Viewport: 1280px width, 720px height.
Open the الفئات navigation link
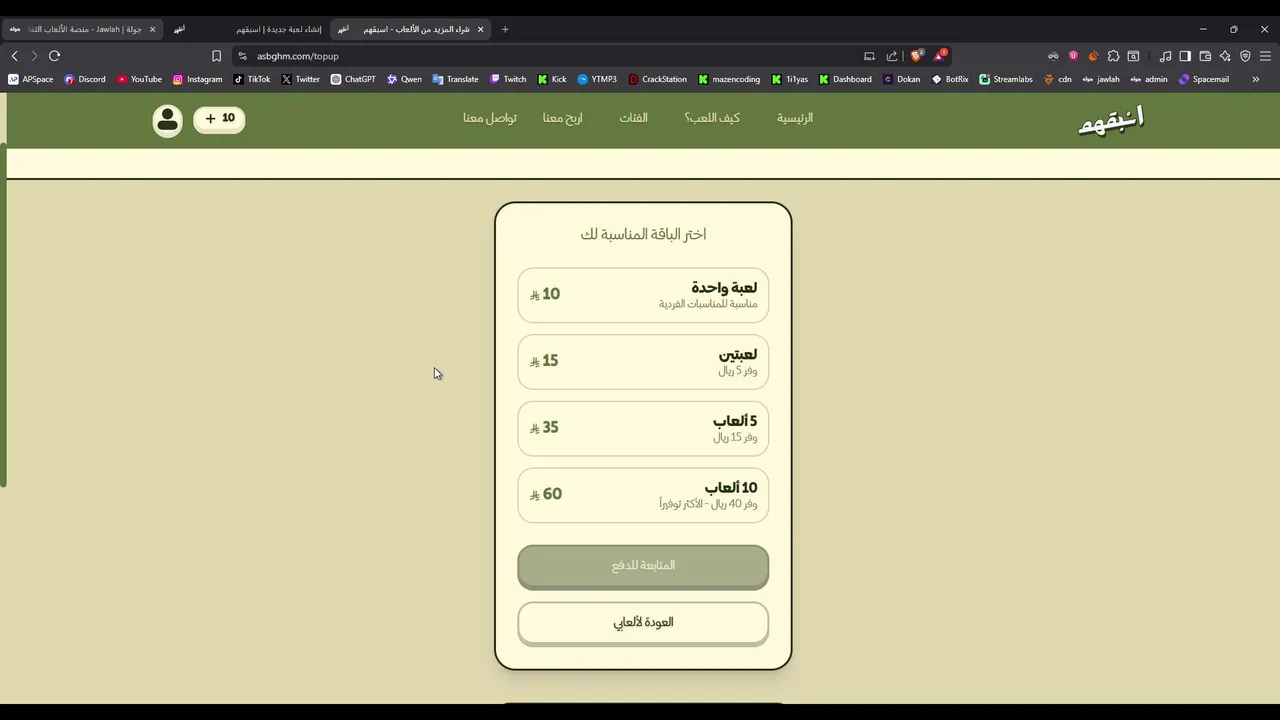coord(634,118)
